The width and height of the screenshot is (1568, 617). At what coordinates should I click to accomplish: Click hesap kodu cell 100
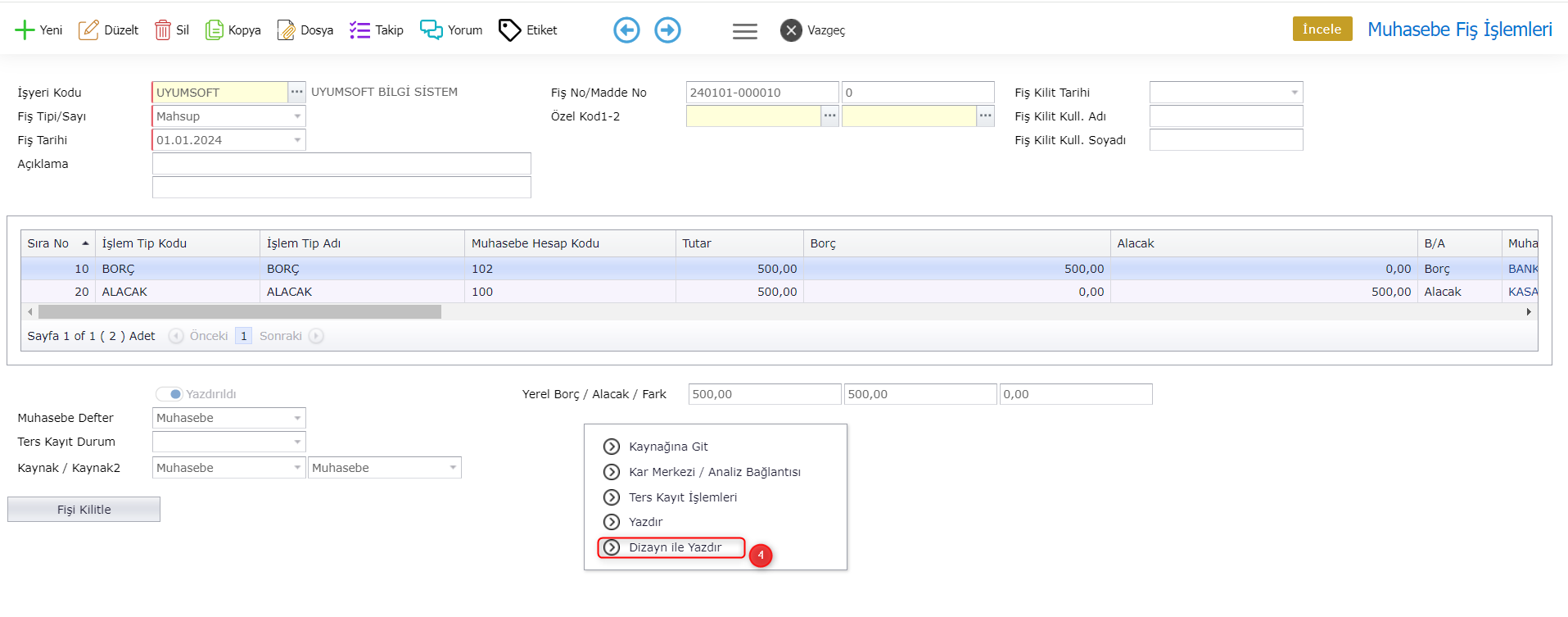coord(570,292)
